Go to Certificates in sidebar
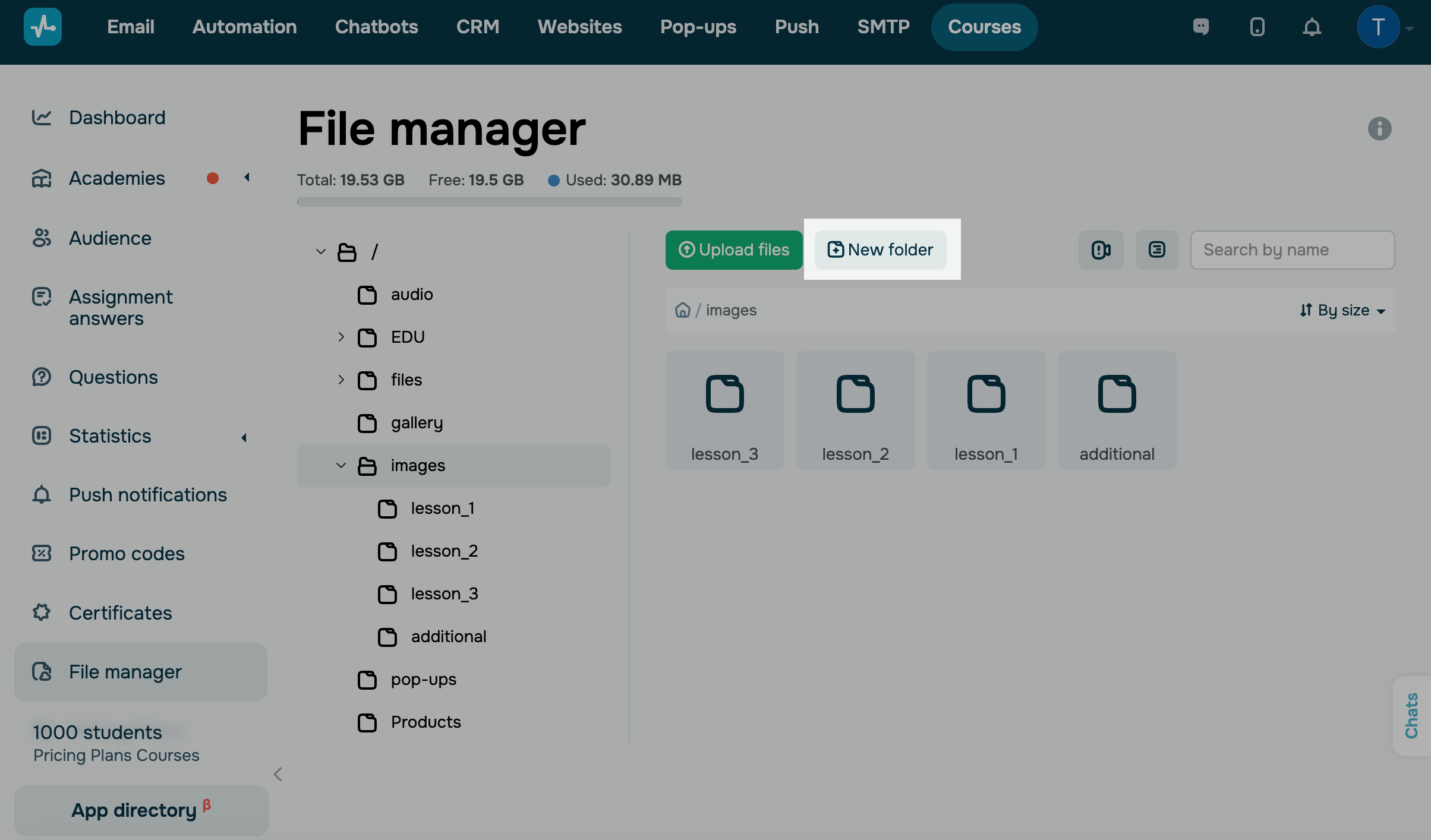 (120, 612)
